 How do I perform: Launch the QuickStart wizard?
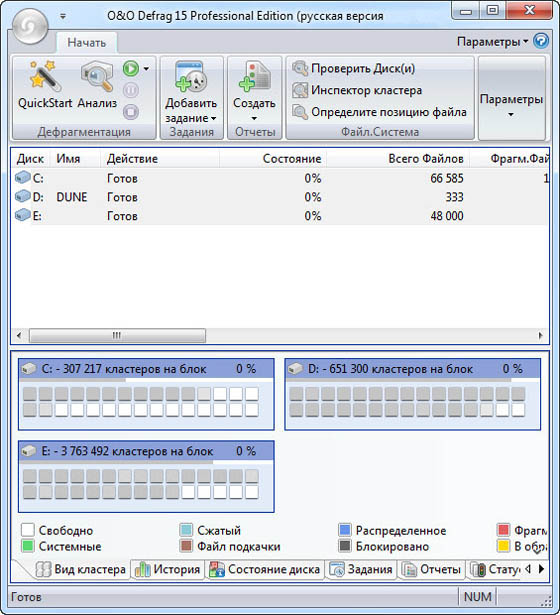(x=45, y=84)
